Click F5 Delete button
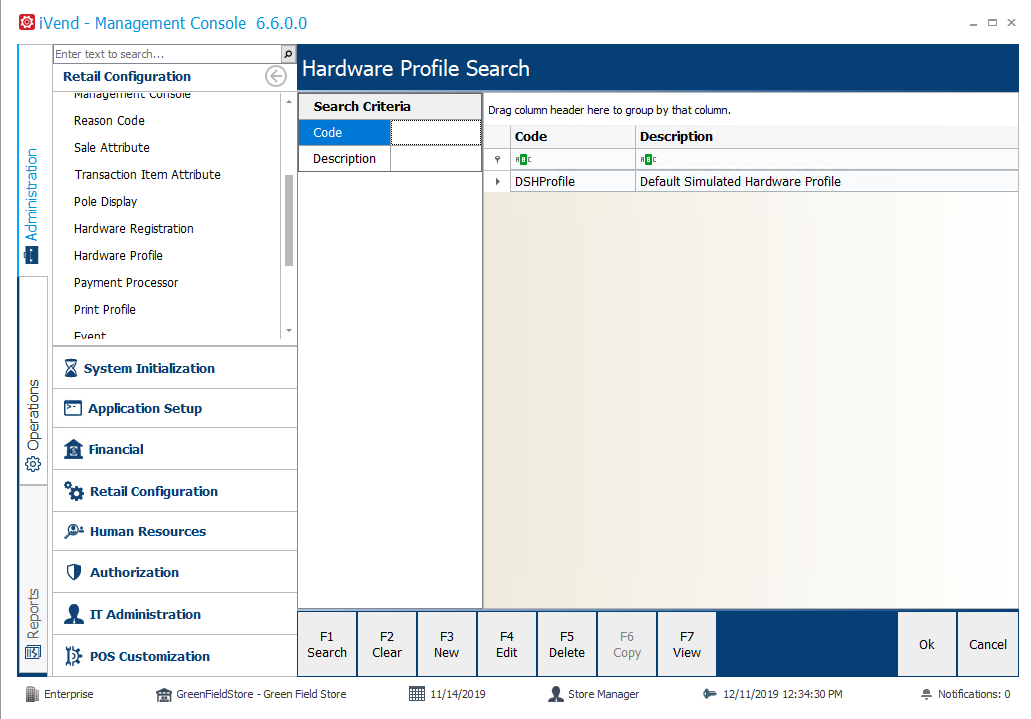Image resolution: width=1031 pixels, height=719 pixels. [567, 645]
